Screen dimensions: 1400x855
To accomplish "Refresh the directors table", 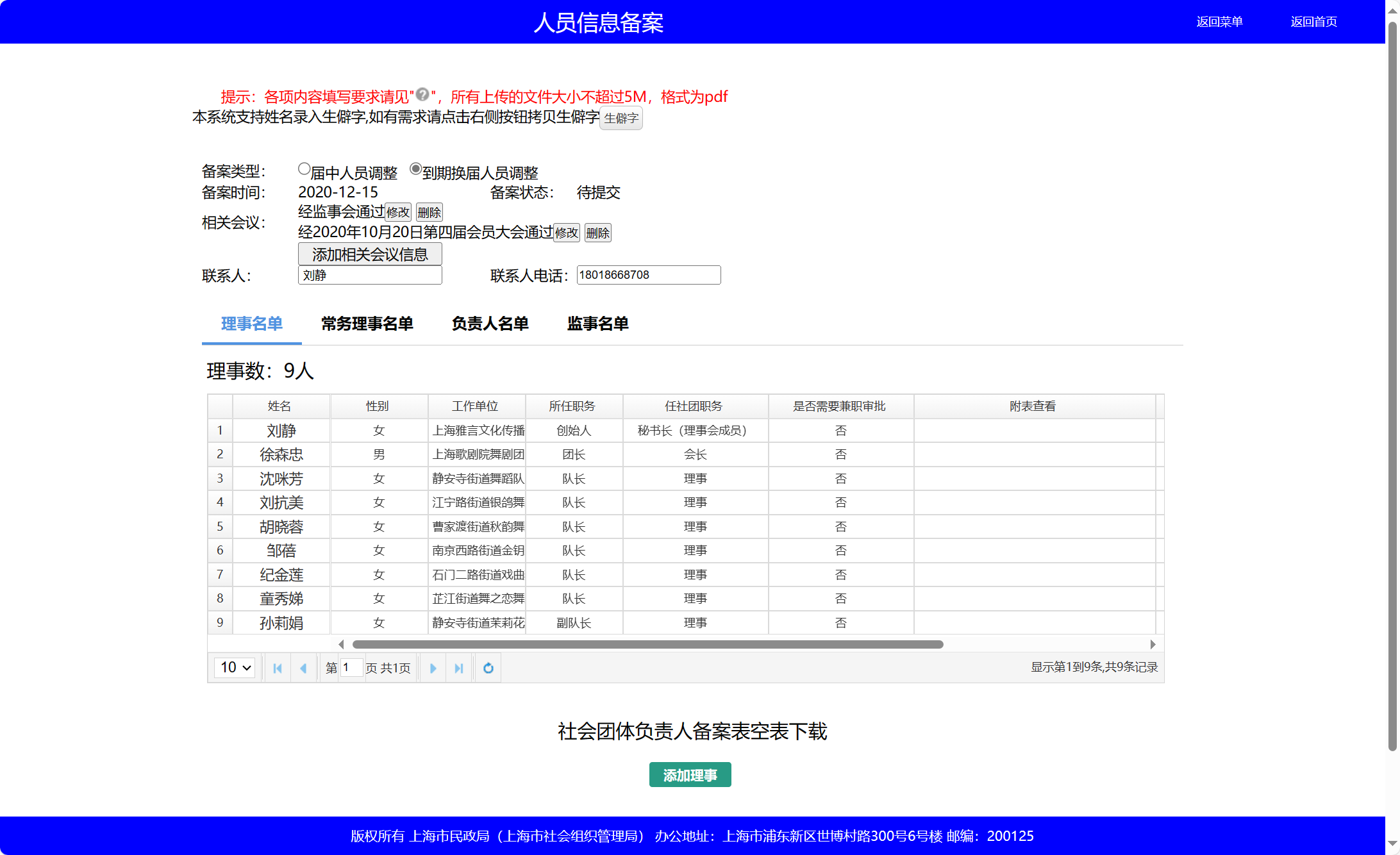I will point(488,668).
